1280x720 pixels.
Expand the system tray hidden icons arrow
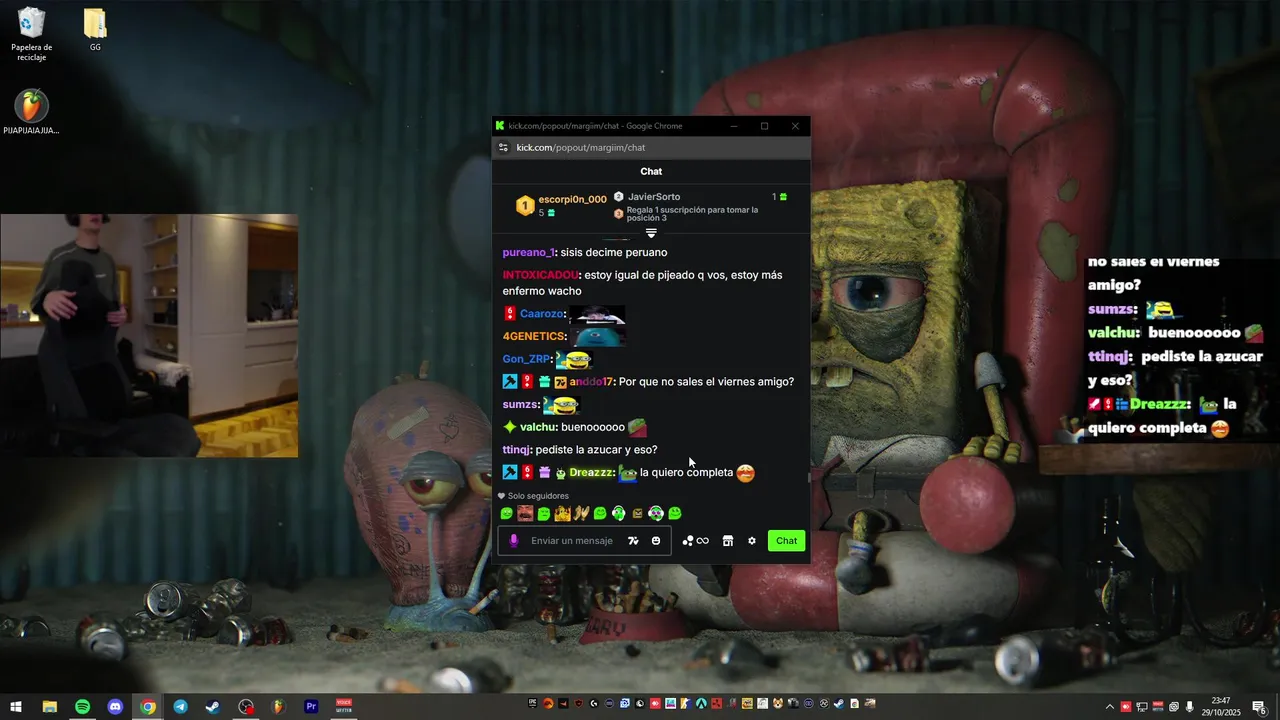tap(1109, 707)
